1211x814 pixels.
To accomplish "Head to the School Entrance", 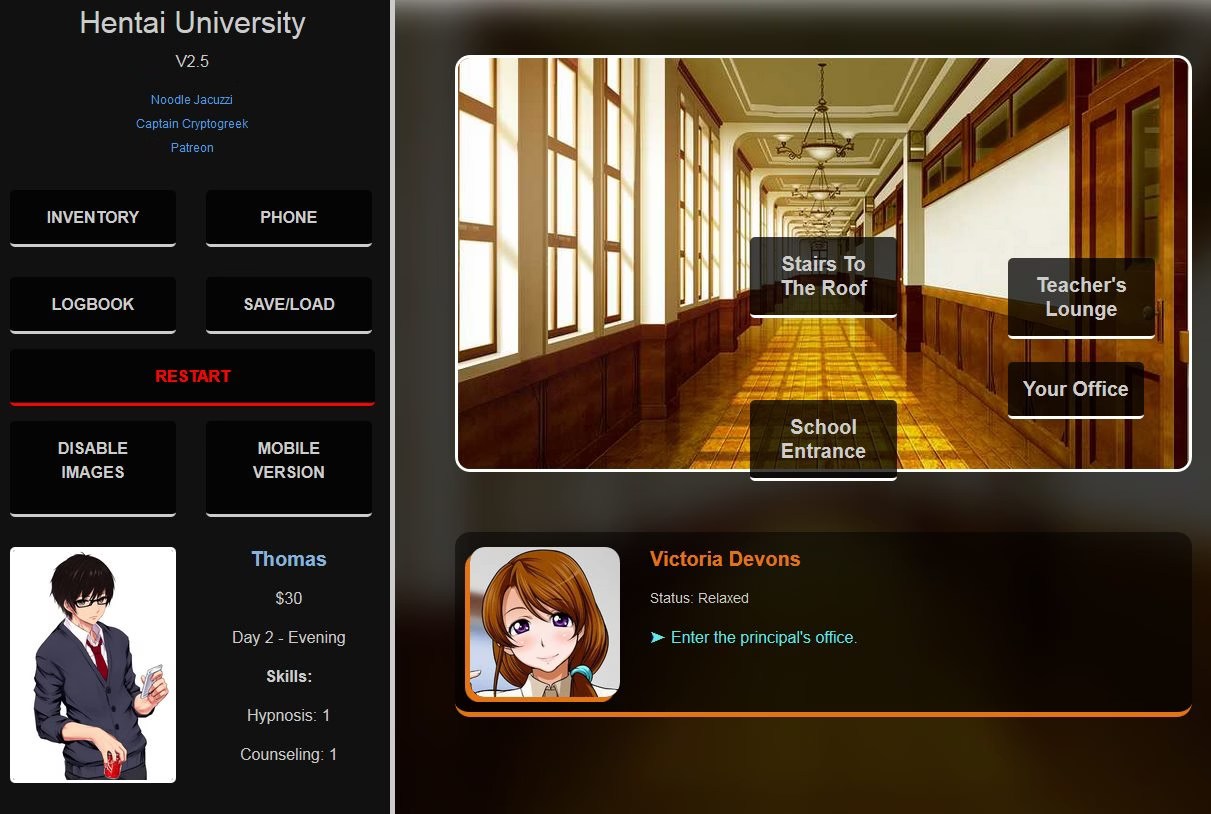I will [822, 439].
